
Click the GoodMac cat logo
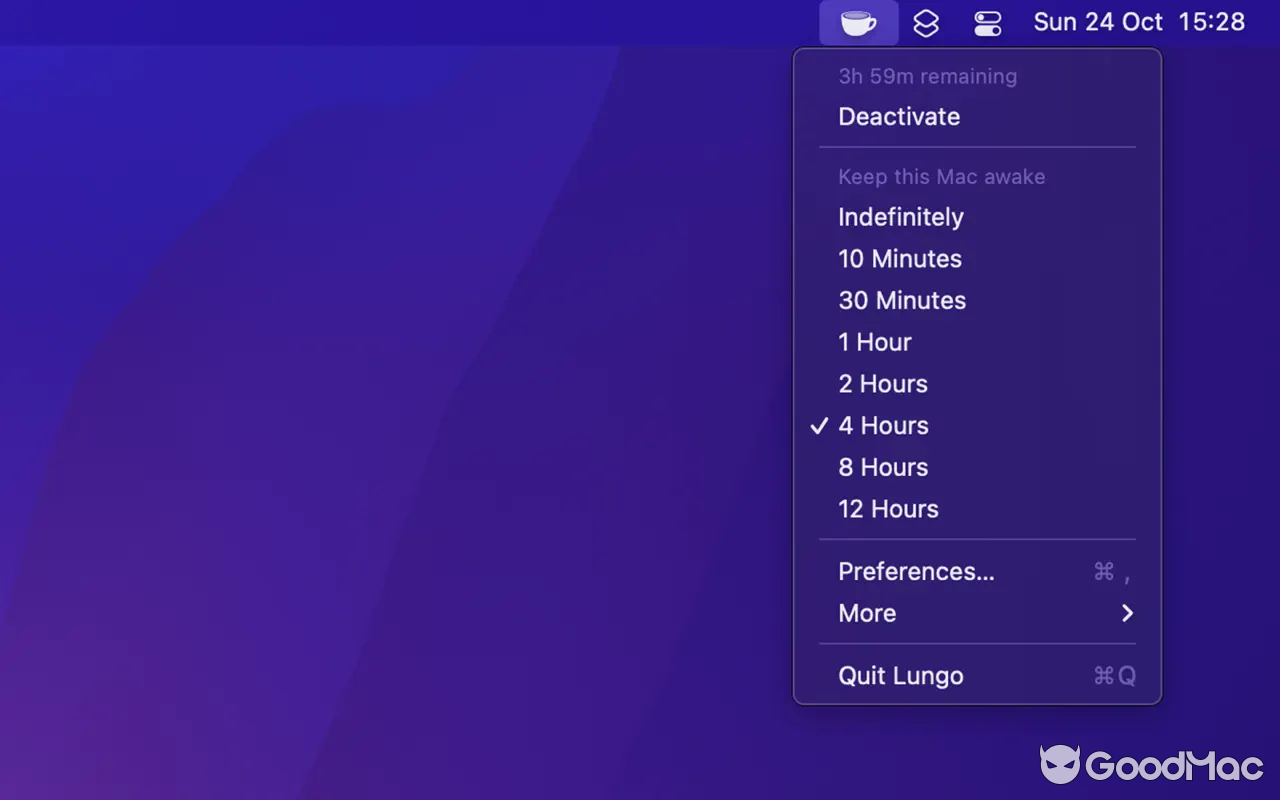[x=1060, y=766]
